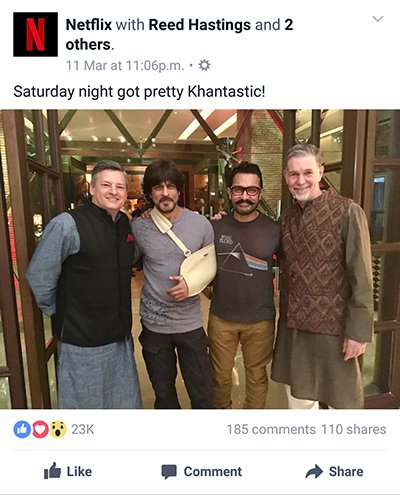Screen dimensions: 400x495
Task: Open the 11 Mar post timestamp
Action: (125, 66)
